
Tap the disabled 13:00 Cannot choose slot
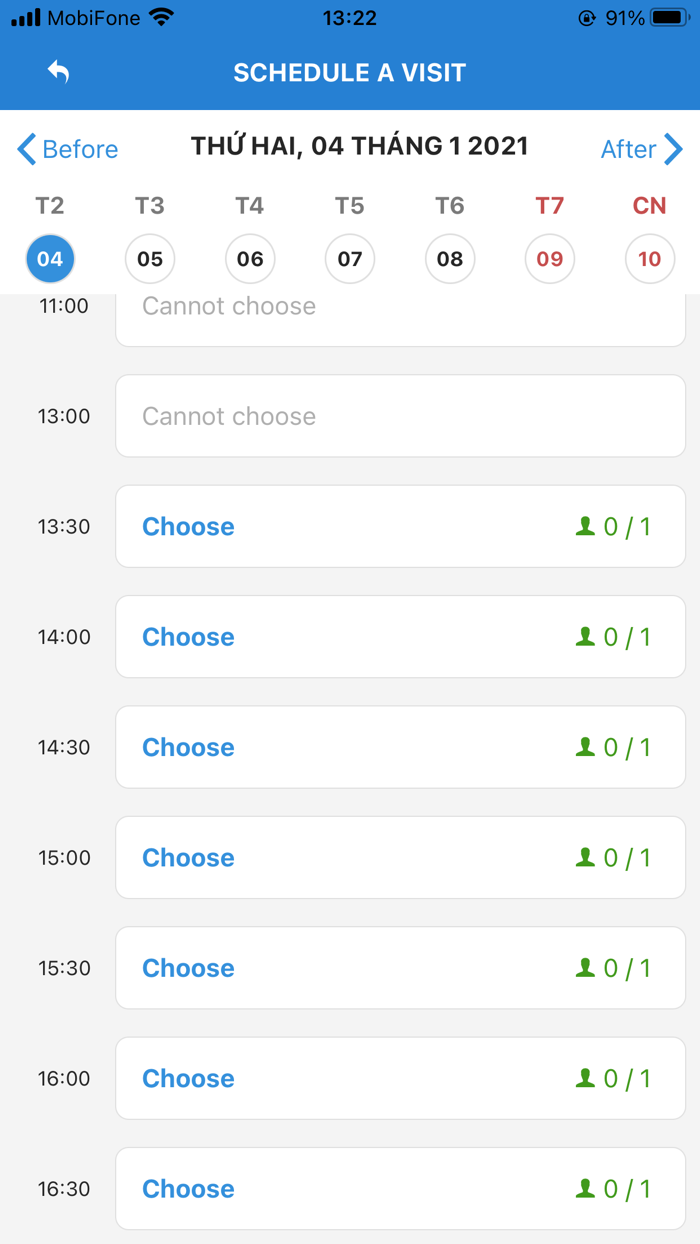[400, 416]
